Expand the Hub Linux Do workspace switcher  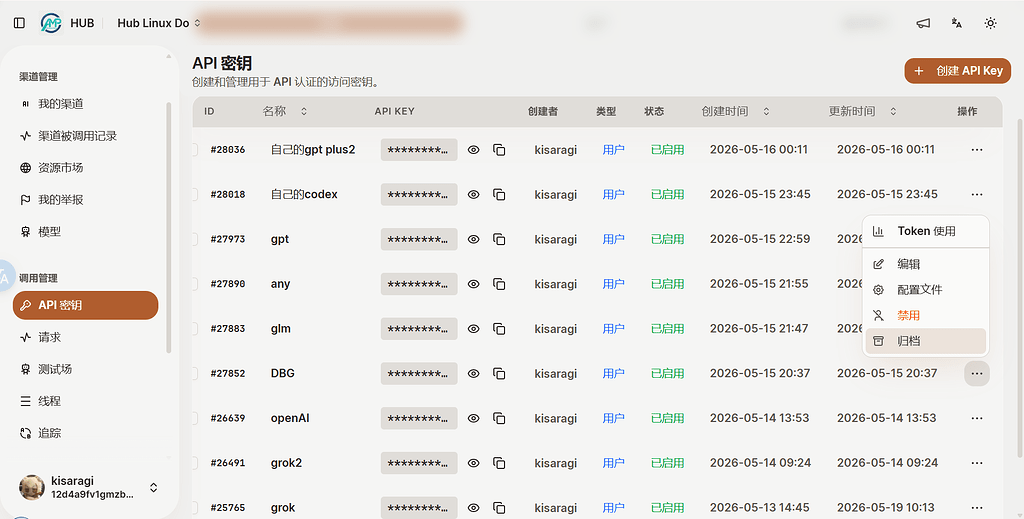tap(159, 23)
